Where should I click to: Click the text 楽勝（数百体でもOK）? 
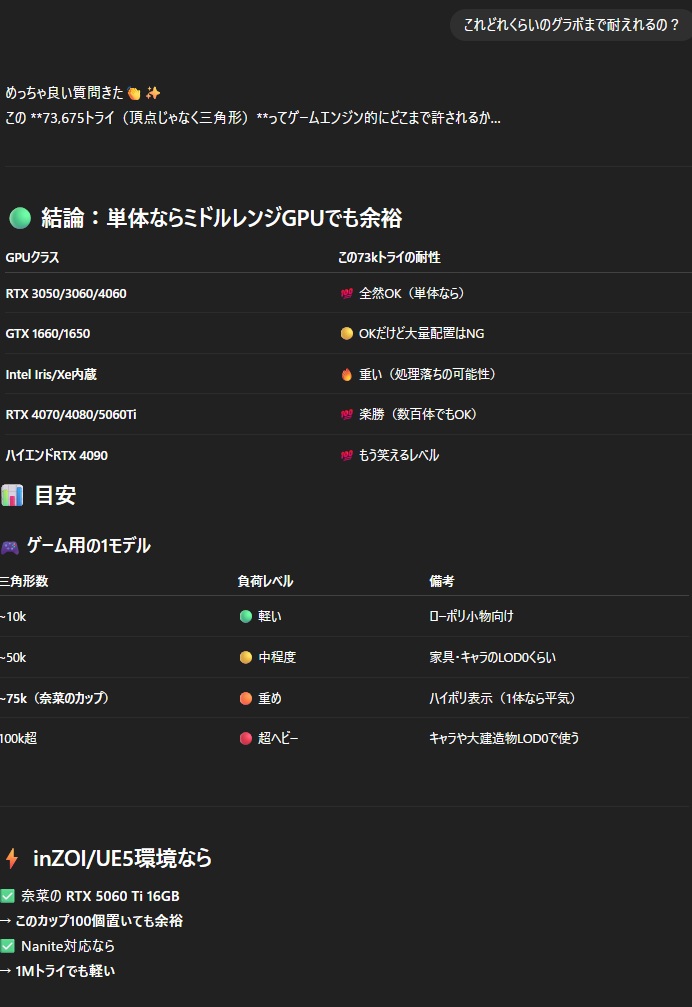[418, 415]
